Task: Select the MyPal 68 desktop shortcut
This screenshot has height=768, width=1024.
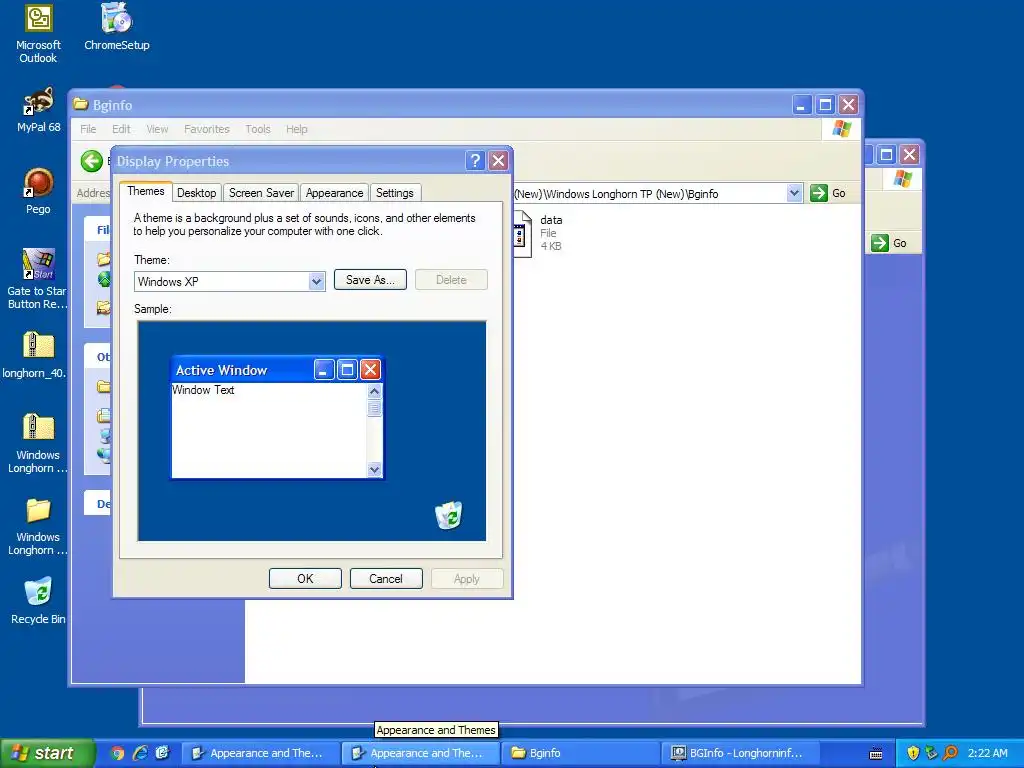Action: click(39, 110)
